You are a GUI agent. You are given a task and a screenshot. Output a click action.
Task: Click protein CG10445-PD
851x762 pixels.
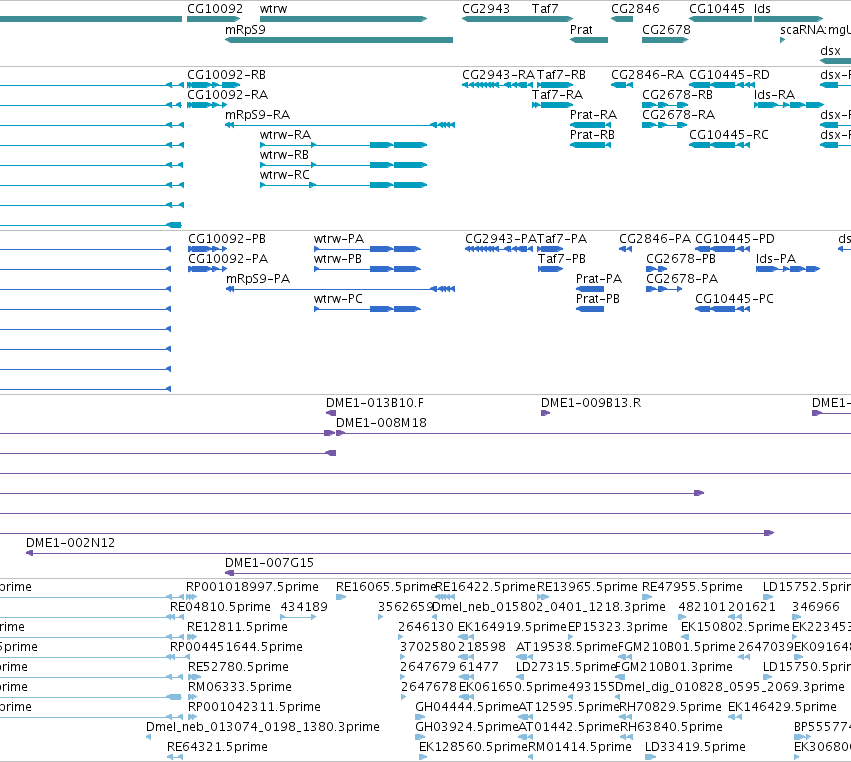coord(735,239)
